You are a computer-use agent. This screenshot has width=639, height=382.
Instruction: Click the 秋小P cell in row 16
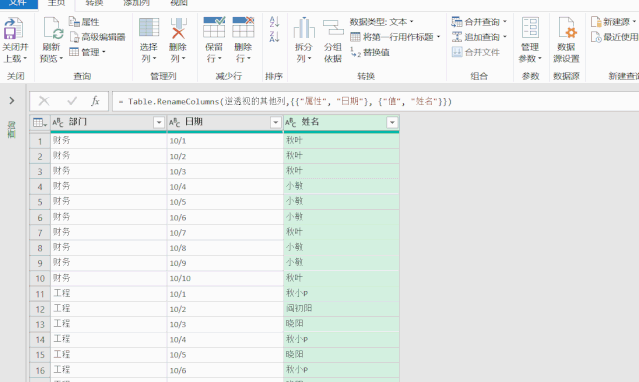341,370
